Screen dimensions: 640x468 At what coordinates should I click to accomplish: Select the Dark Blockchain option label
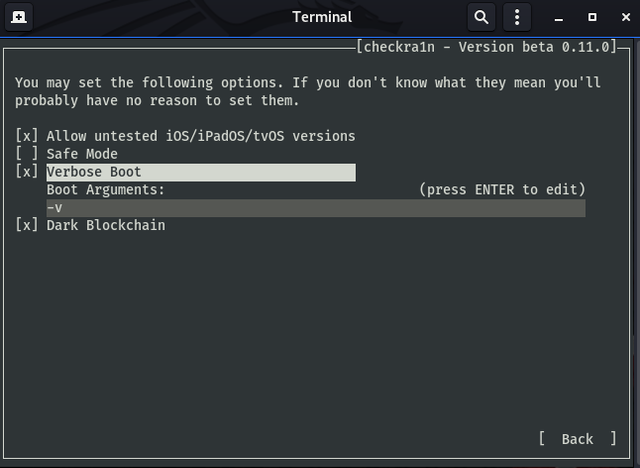point(106,225)
